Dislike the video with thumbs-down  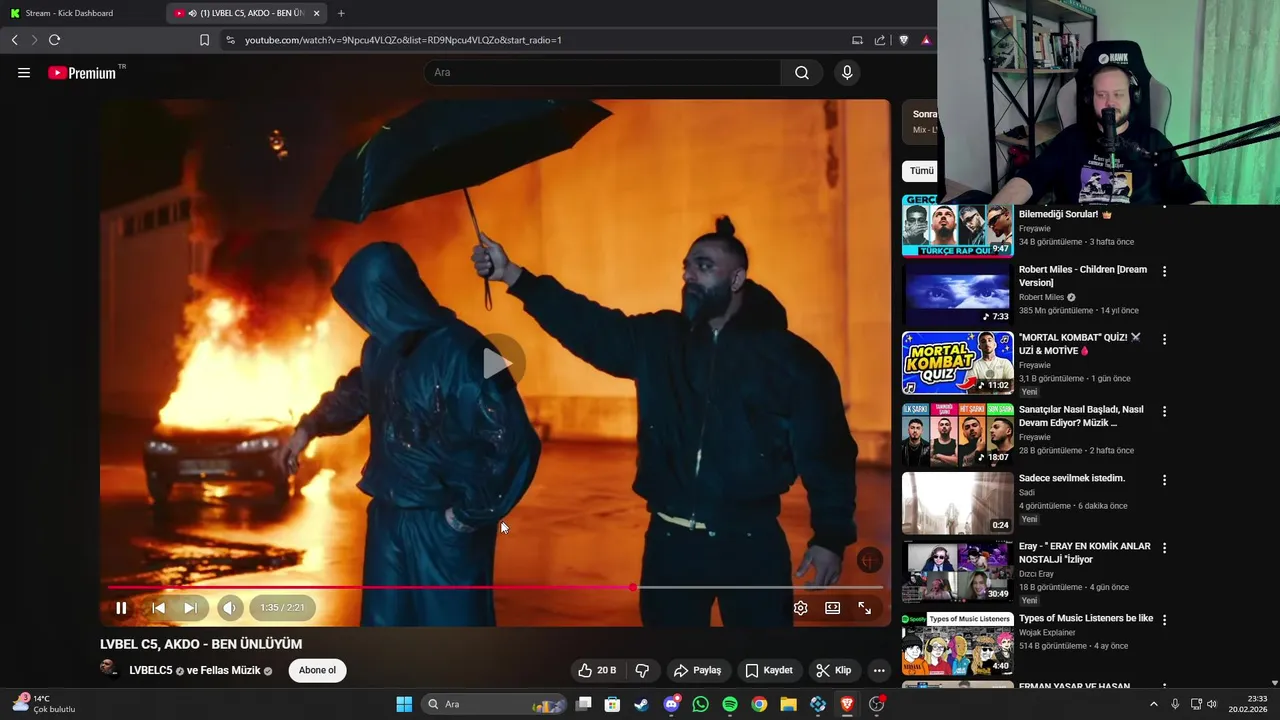click(643, 670)
